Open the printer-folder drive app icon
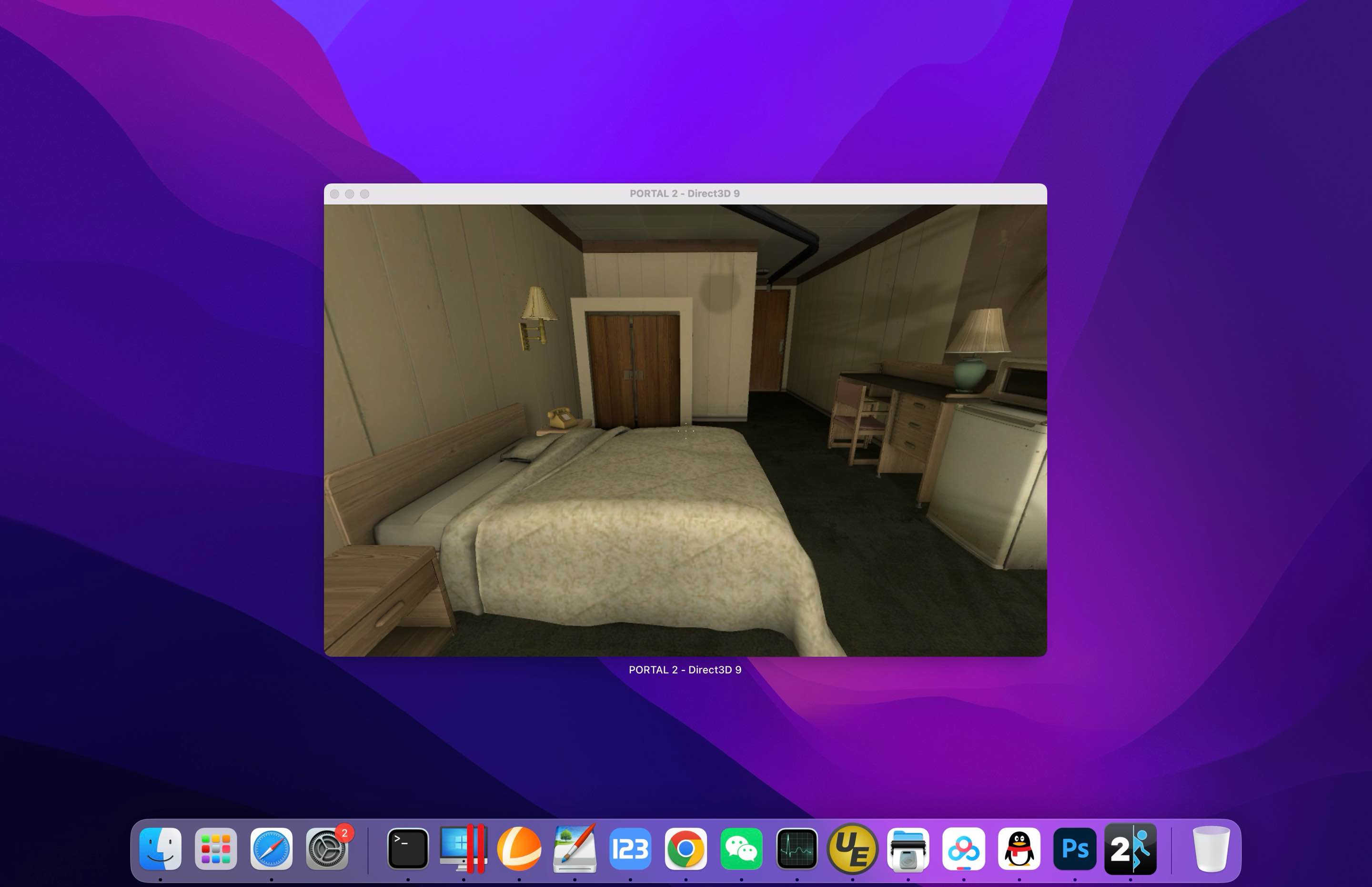 coord(908,848)
